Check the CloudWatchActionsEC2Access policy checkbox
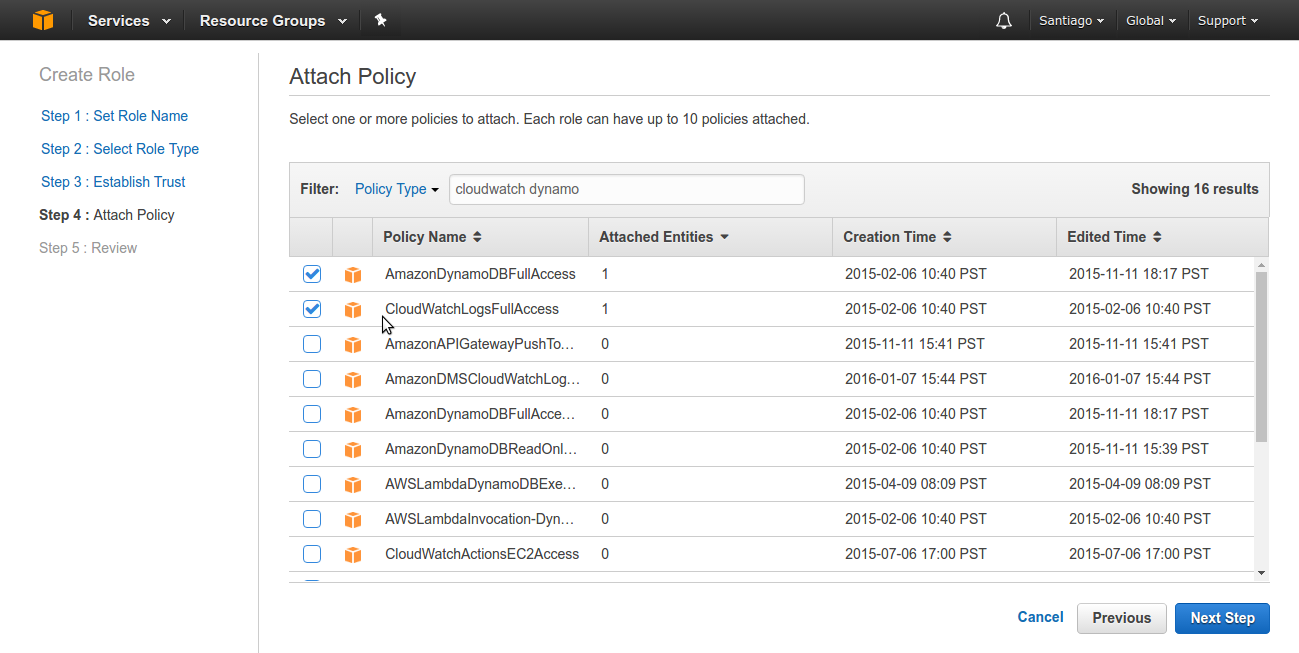The height and width of the screenshot is (653, 1299). pyautogui.click(x=312, y=554)
